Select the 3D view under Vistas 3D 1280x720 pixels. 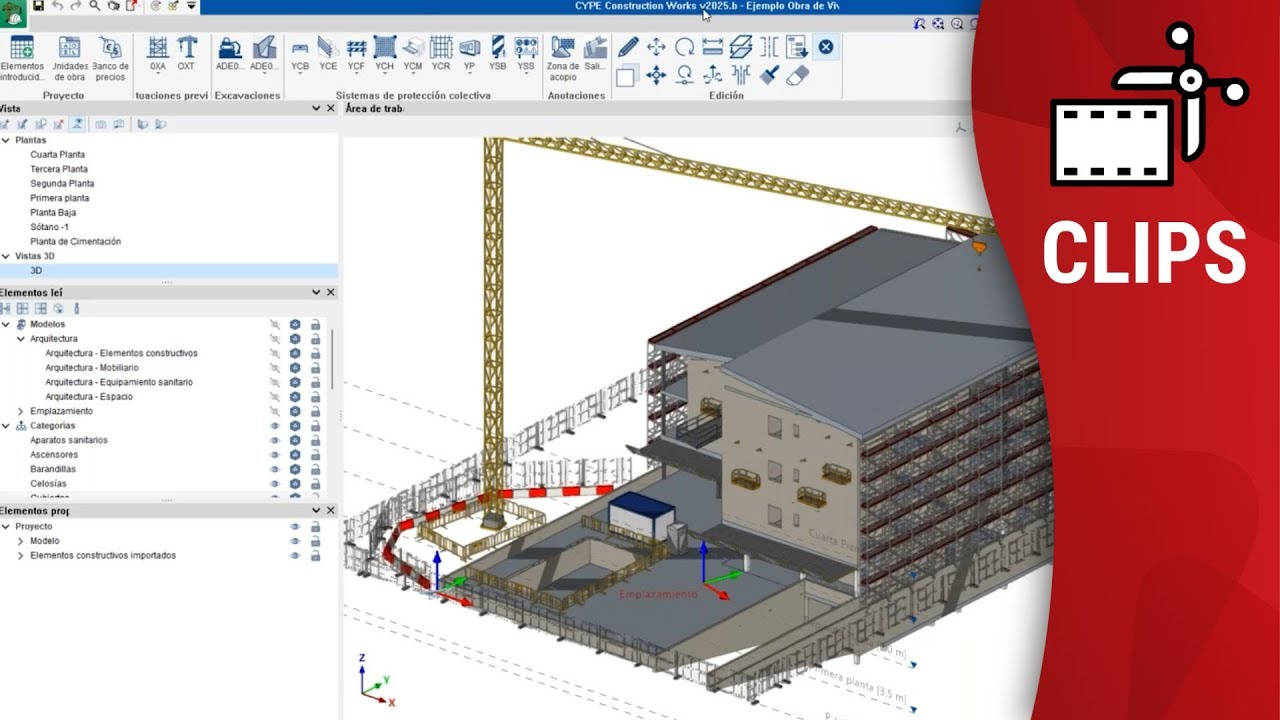click(x=35, y=270)
